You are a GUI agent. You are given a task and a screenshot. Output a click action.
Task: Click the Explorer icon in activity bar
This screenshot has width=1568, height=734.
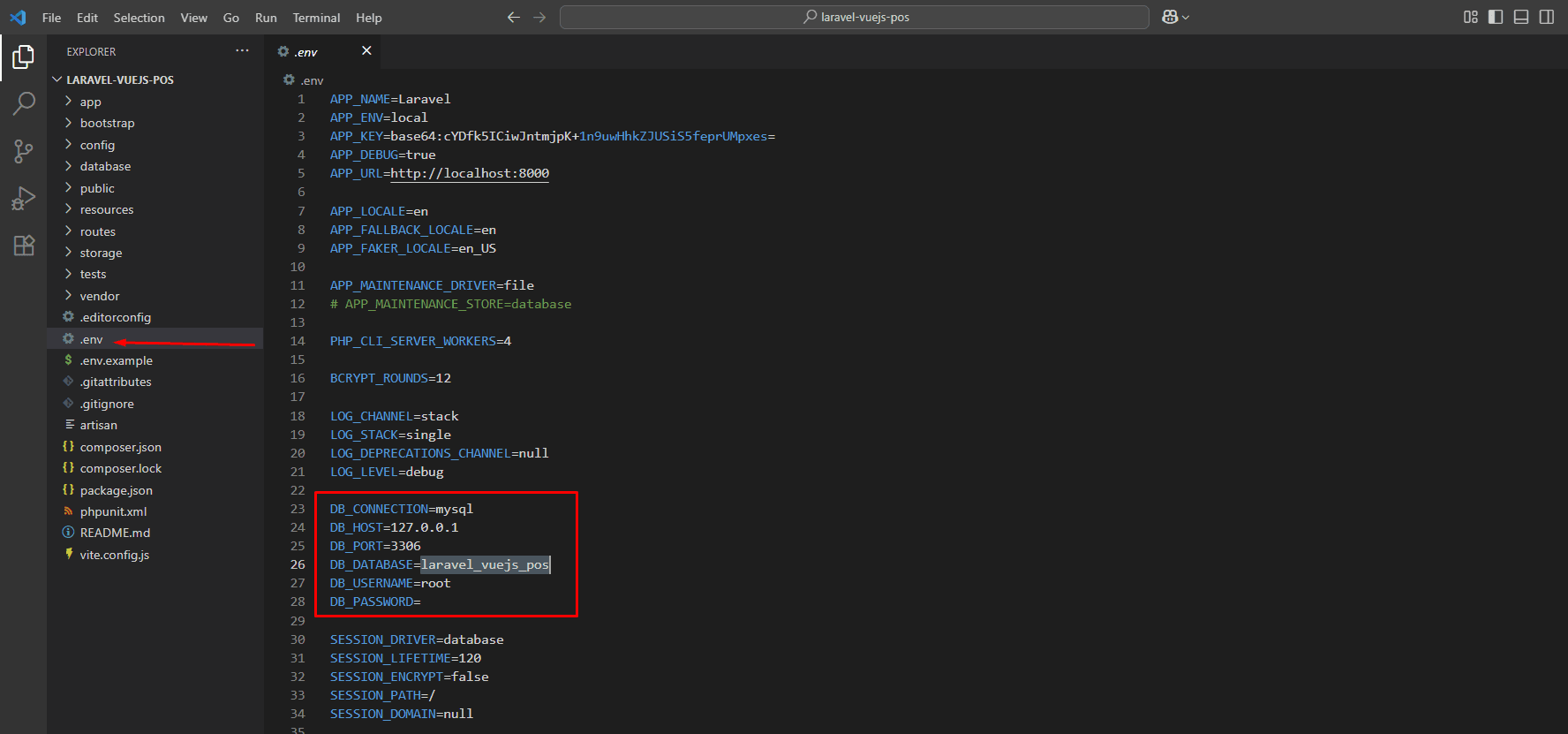[24, 57]
